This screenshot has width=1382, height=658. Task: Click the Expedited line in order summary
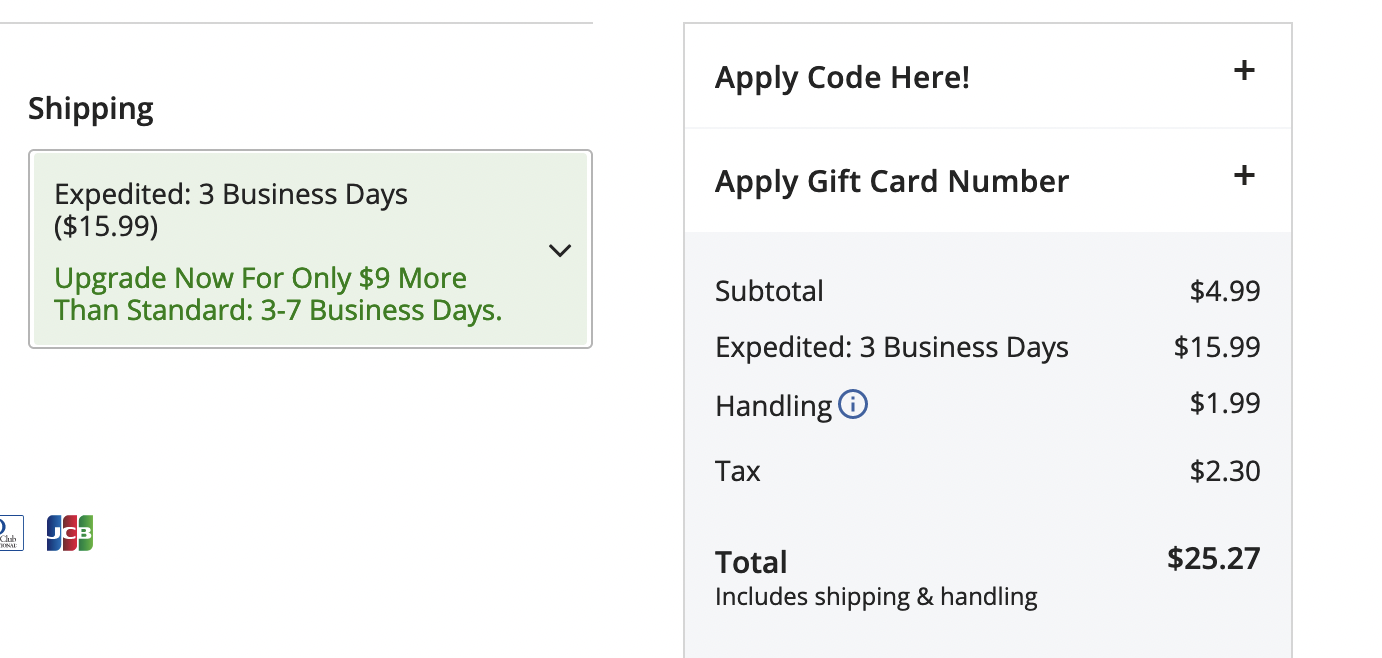[891, 347]
